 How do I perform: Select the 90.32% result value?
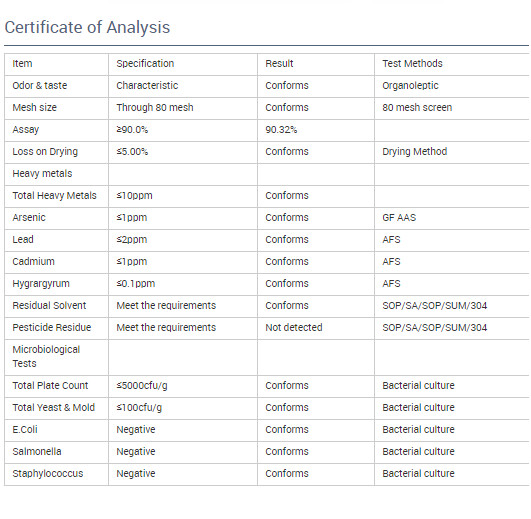pyautogui.click(x=281, y=130)
